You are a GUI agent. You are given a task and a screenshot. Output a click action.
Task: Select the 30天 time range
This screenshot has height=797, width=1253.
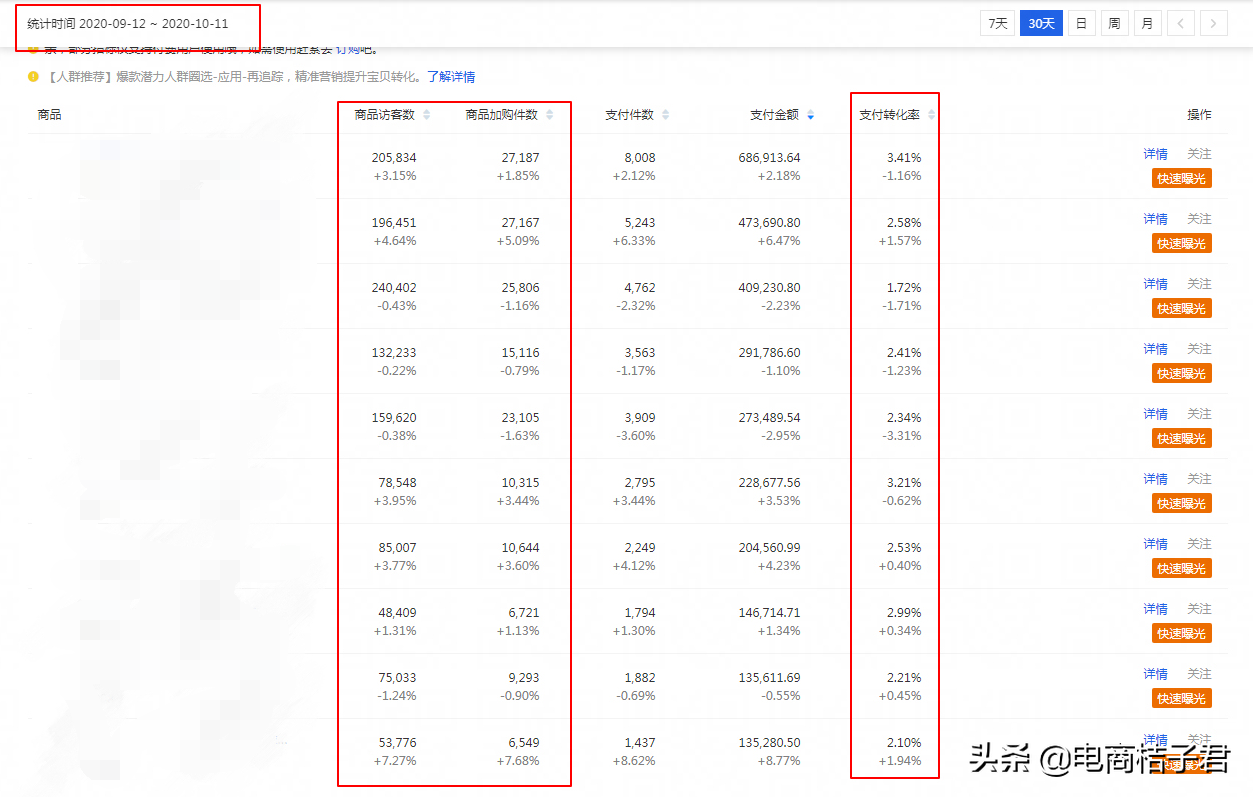tap(1041, 23)
